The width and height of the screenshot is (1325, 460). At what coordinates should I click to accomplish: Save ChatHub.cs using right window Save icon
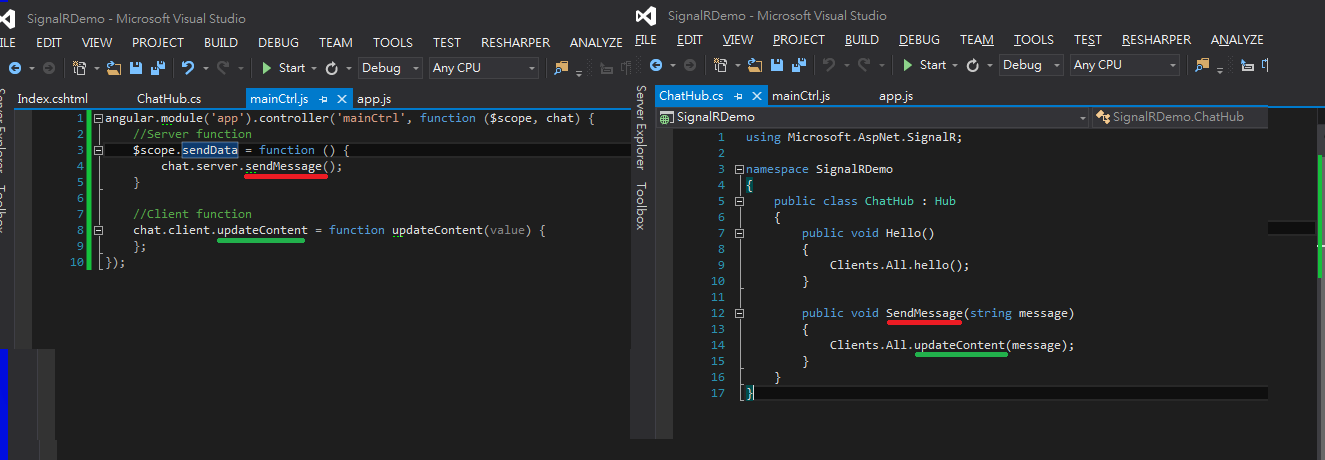pos(777,65)
